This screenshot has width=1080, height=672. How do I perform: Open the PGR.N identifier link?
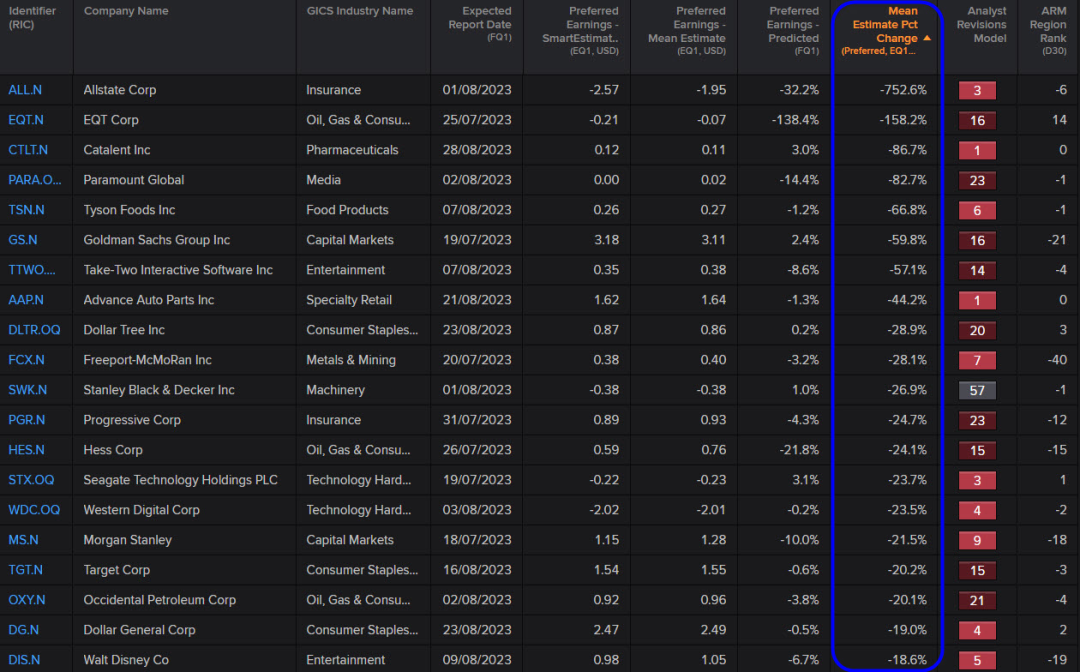[x=27, y=420]
